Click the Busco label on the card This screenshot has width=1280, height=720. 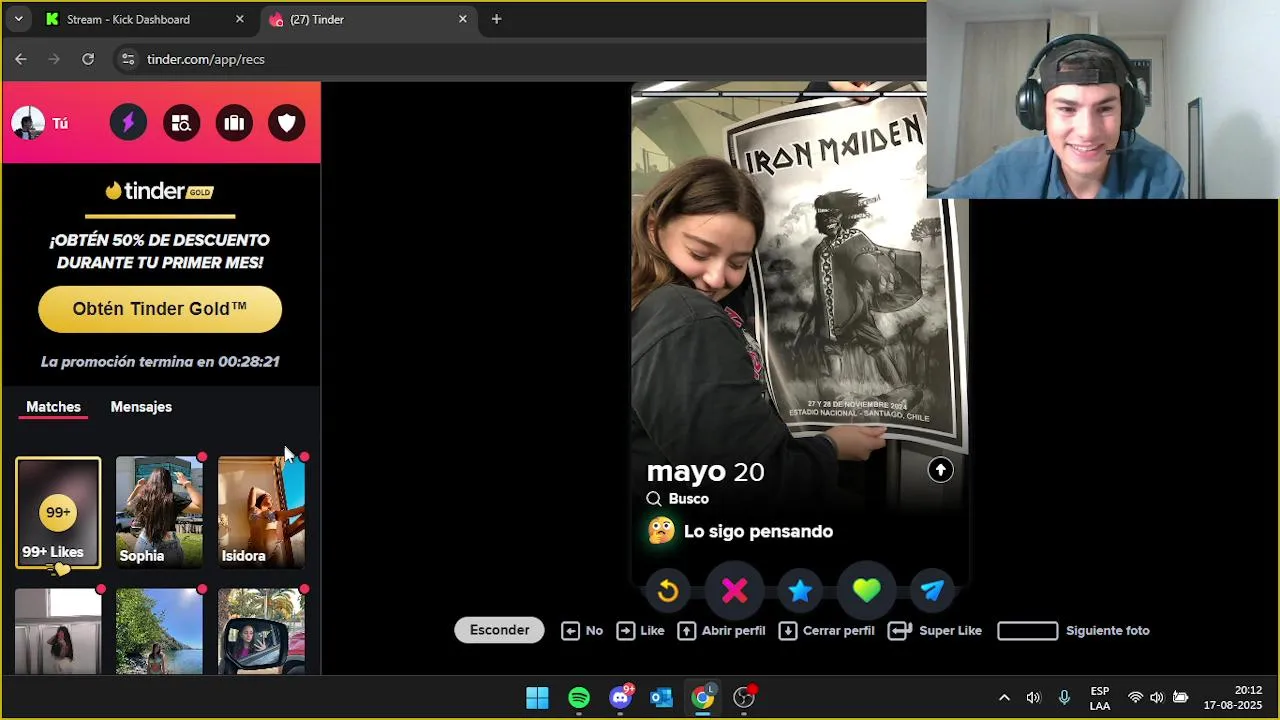[x=688, y=499]
